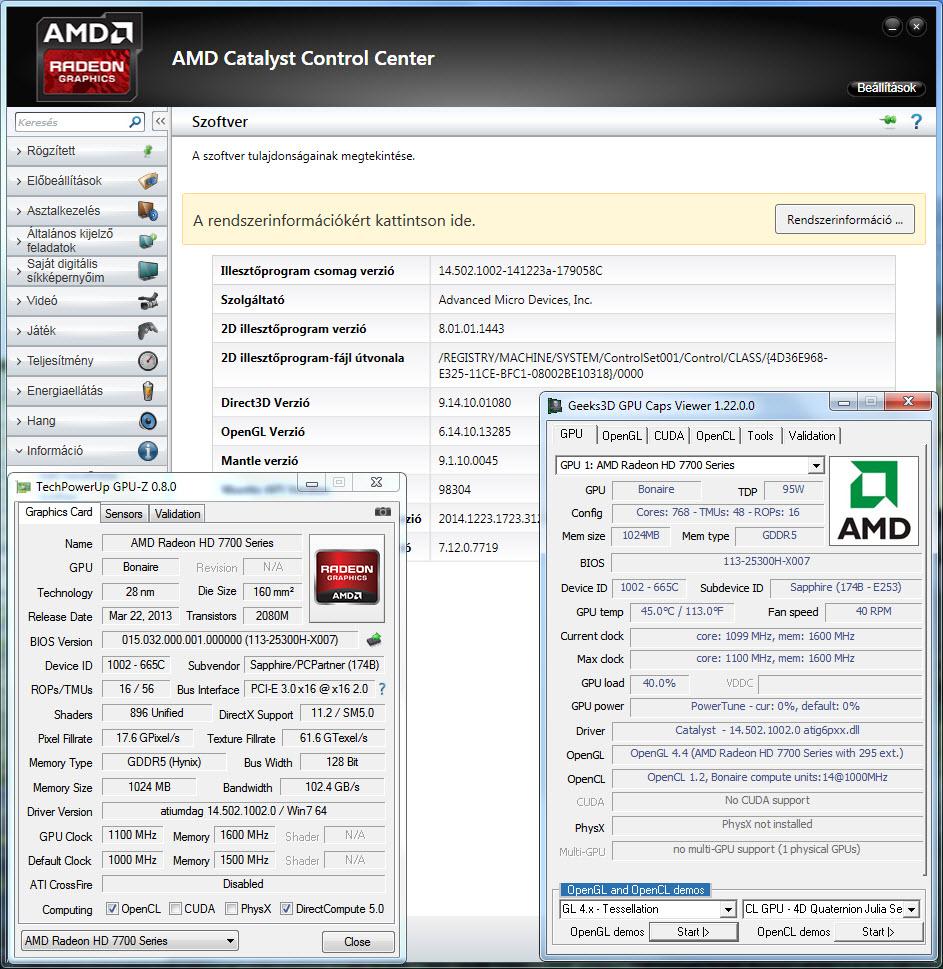Image resolution: width=943 pixels, height=969 pixels.
Task: Click the OpenGL Verzió value 6.14.10.13285
Action: click(x=475, y=431)
